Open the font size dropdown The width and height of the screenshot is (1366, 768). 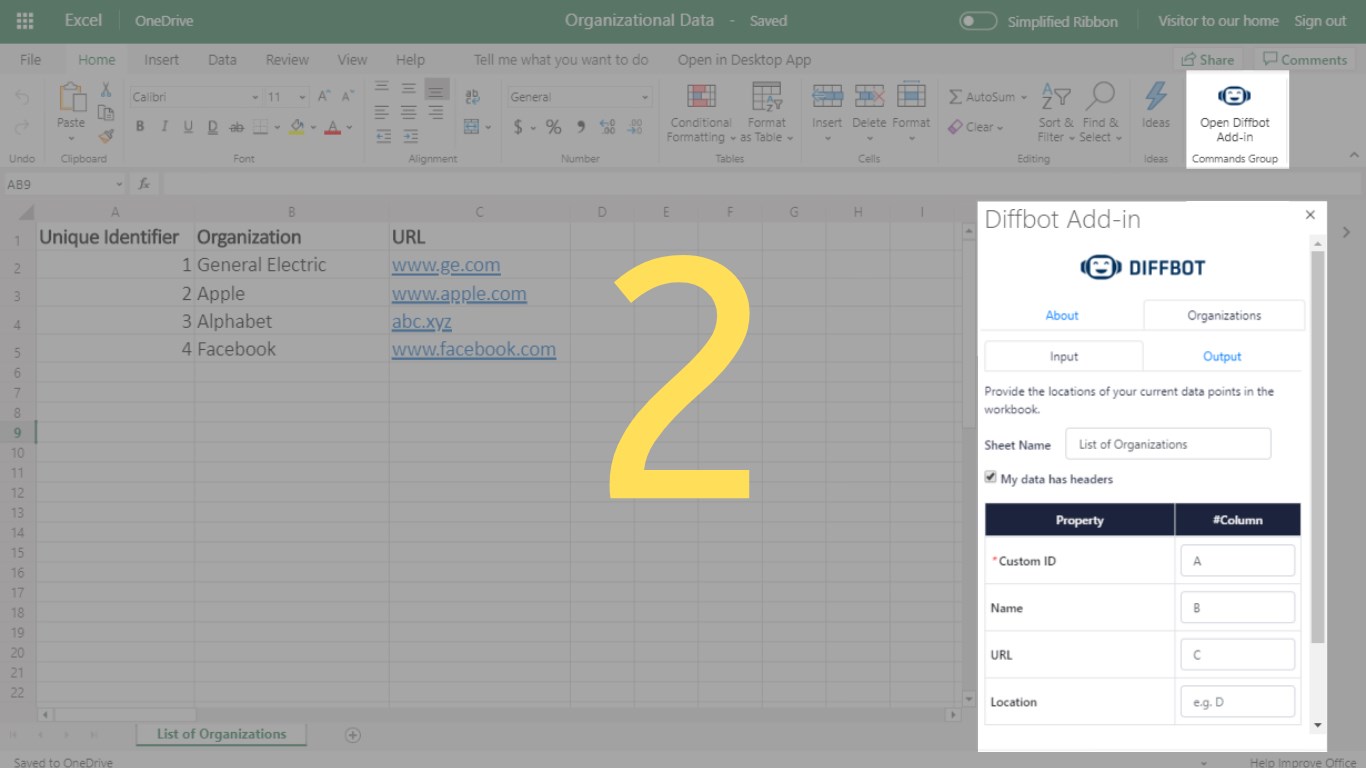[x=302, y=97]
